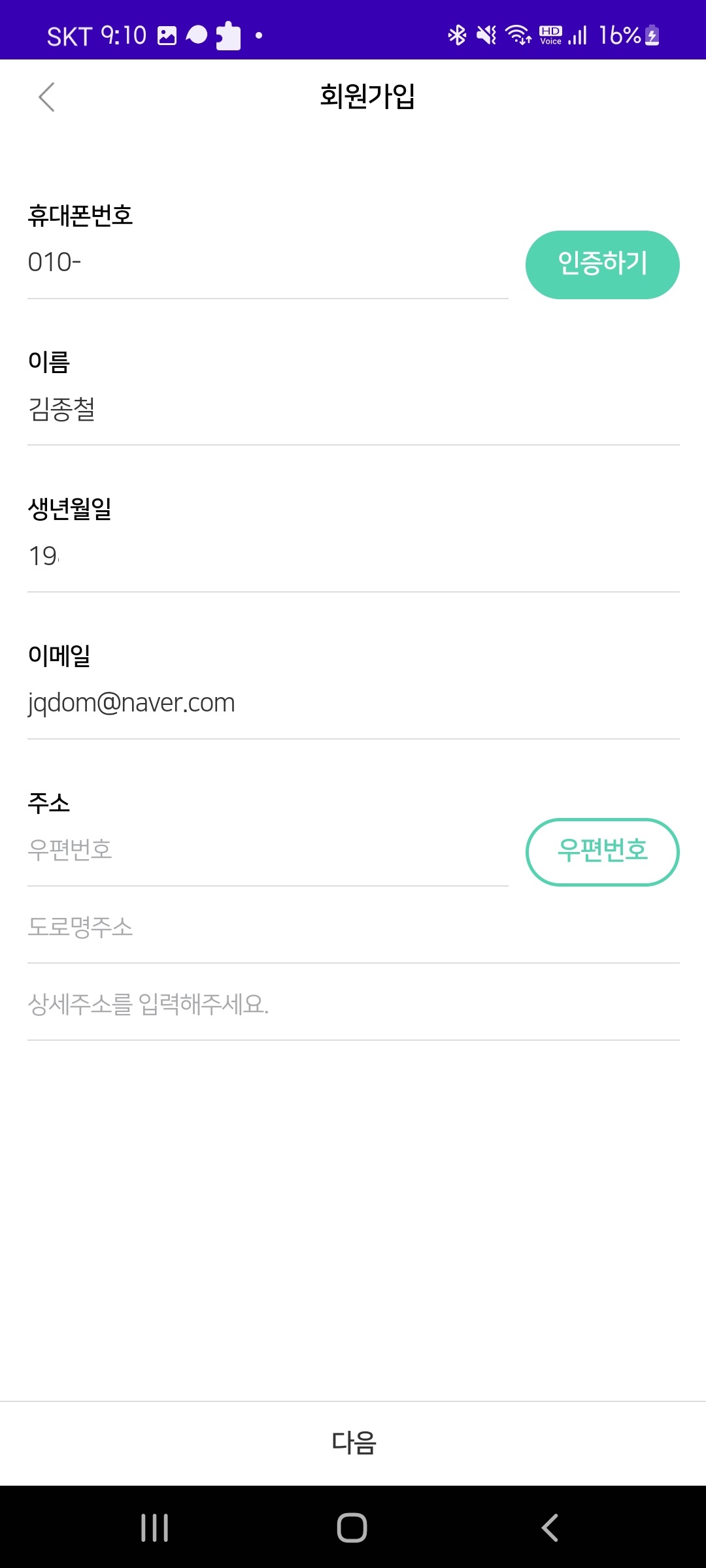This screenshot has height=1568, width=706.
Task: Tap 다음 to proceed
Action: tap(353, 1443)
